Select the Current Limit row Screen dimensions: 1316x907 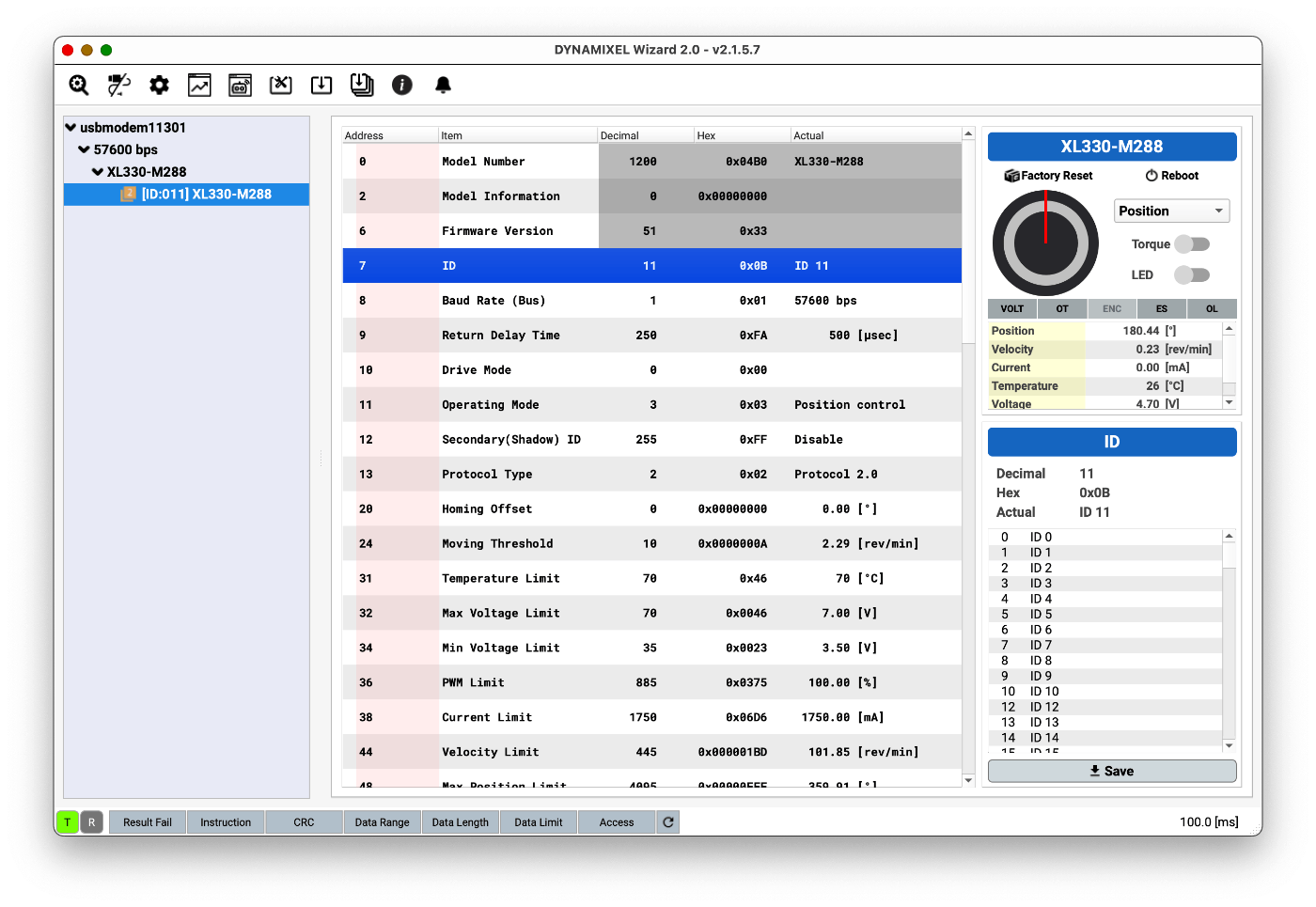652,718
